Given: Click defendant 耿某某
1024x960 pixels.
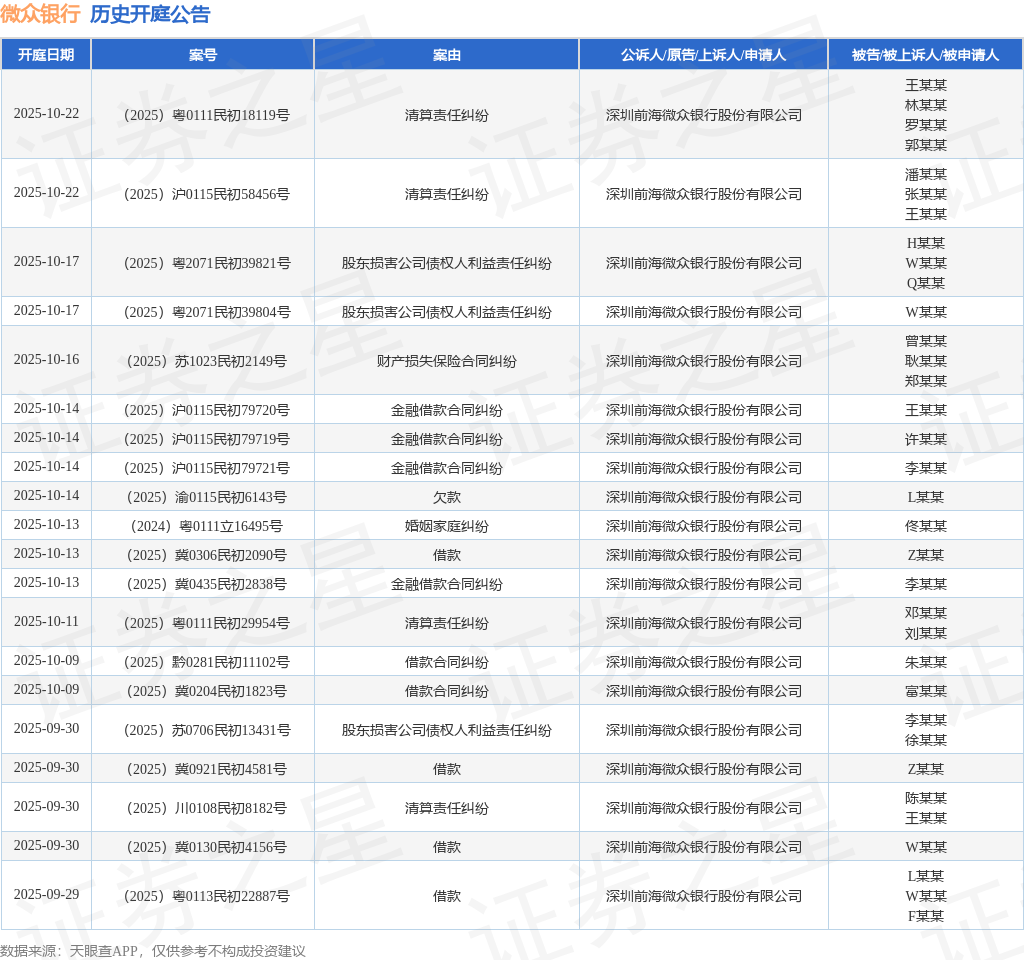Looking at the screenshot, I should point(925,361).
